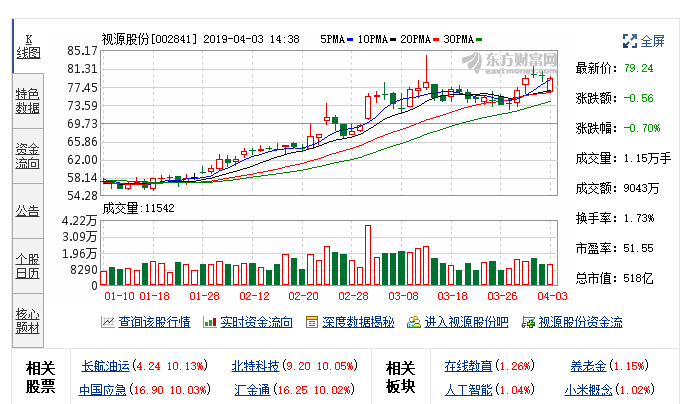The width and height of the screenshot is (693, 404).
Task: Click bar-chart icon beside 实时资金流向
Action: pyautogui.click(x=209, y=322)
